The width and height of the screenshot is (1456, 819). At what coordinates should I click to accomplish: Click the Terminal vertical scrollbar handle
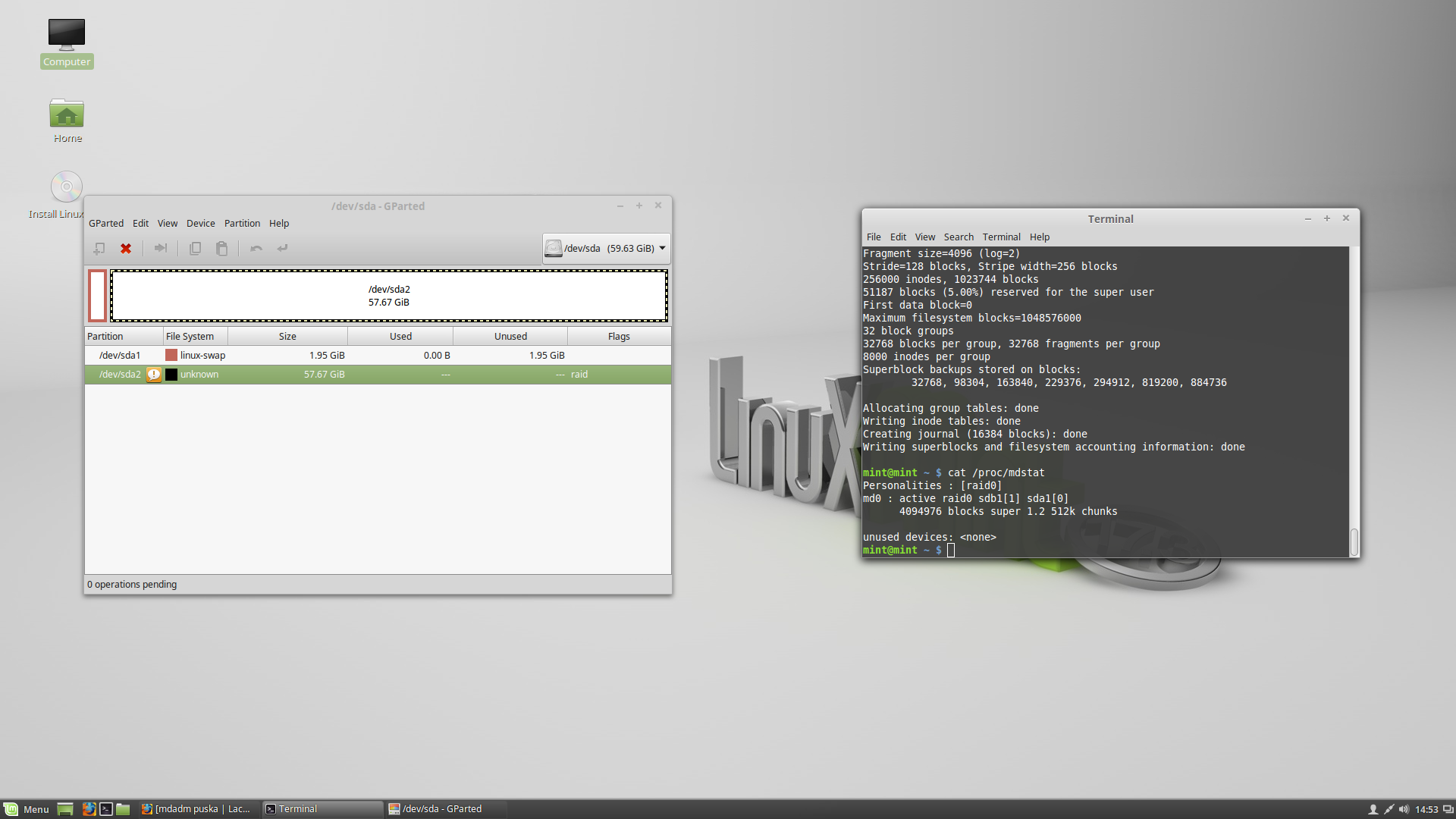[1354, 542]
